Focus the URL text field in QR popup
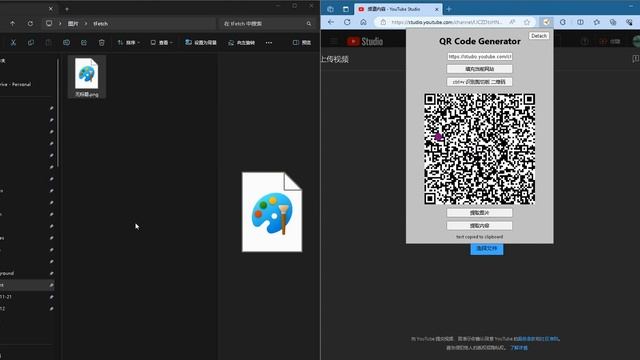 click(x=480, y=56)
